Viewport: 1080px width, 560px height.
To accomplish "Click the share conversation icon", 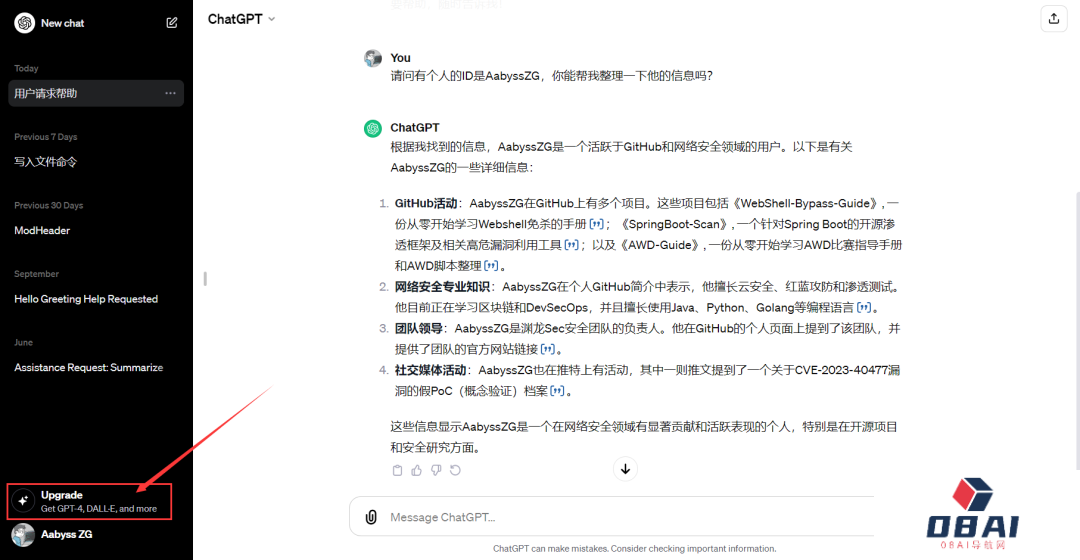I will click(x=1053, y=19).
